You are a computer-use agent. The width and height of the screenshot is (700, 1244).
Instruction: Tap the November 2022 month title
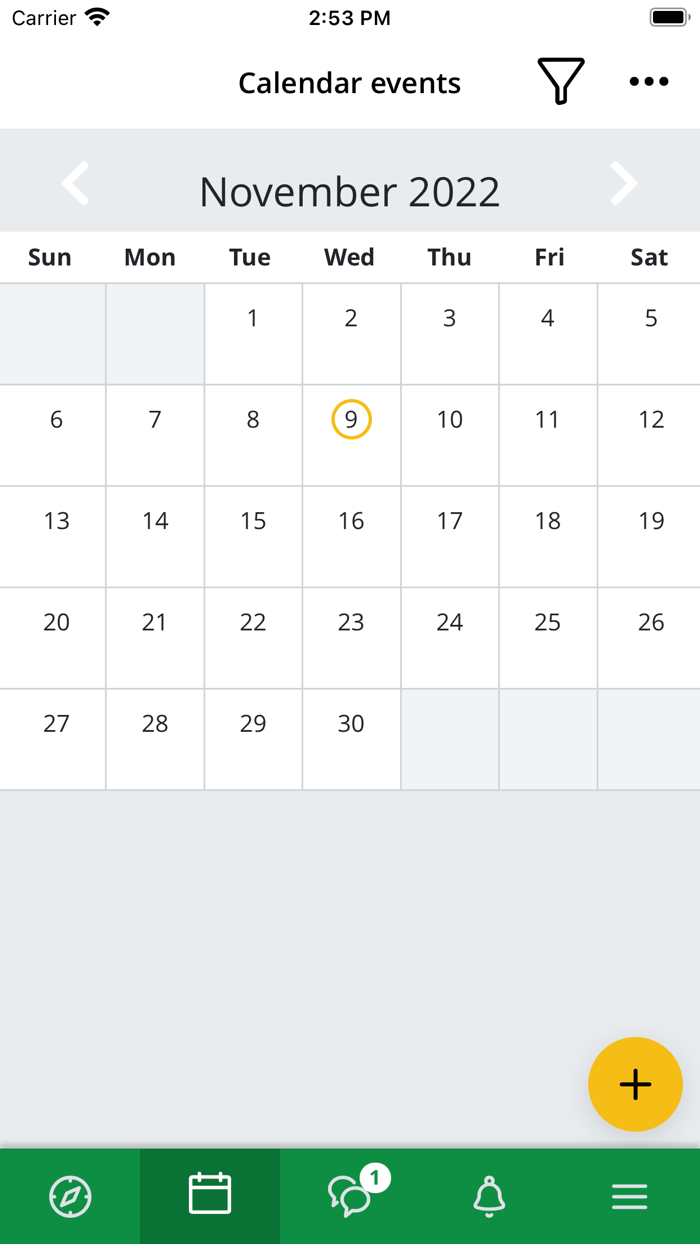click(350, 191)
